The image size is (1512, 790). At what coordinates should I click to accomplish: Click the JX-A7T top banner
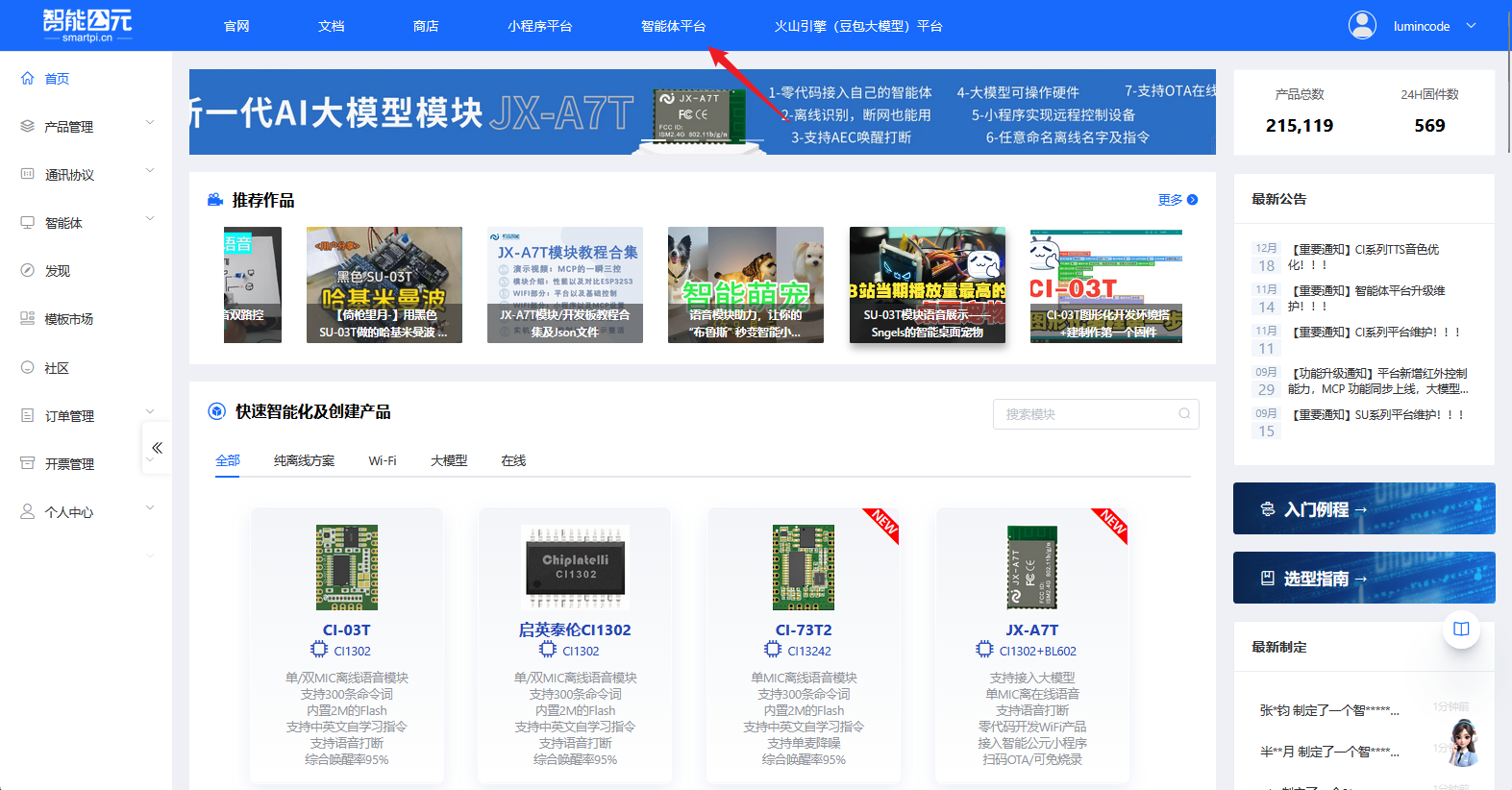[703, 111]
